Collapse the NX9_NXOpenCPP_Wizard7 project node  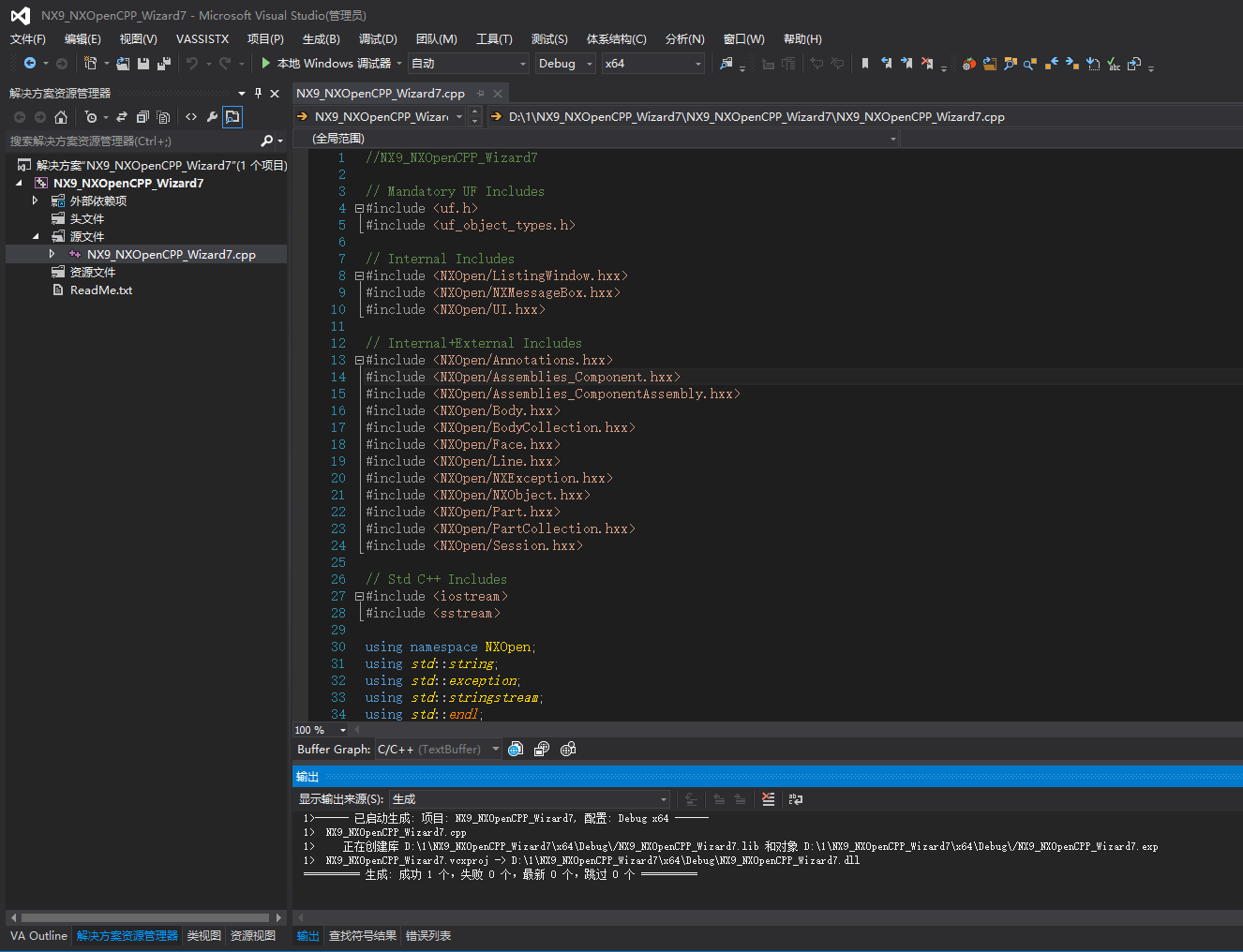(19, 183)
